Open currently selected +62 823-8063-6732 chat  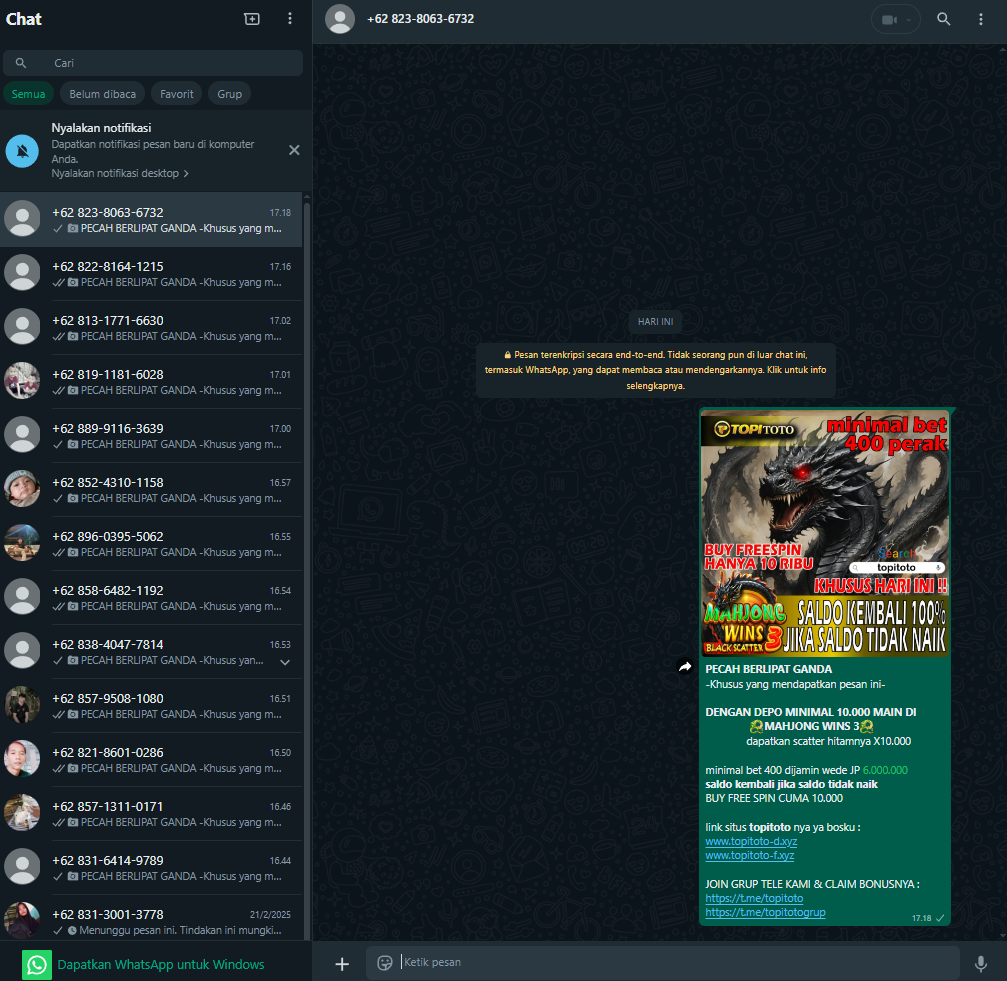[152, 220]
